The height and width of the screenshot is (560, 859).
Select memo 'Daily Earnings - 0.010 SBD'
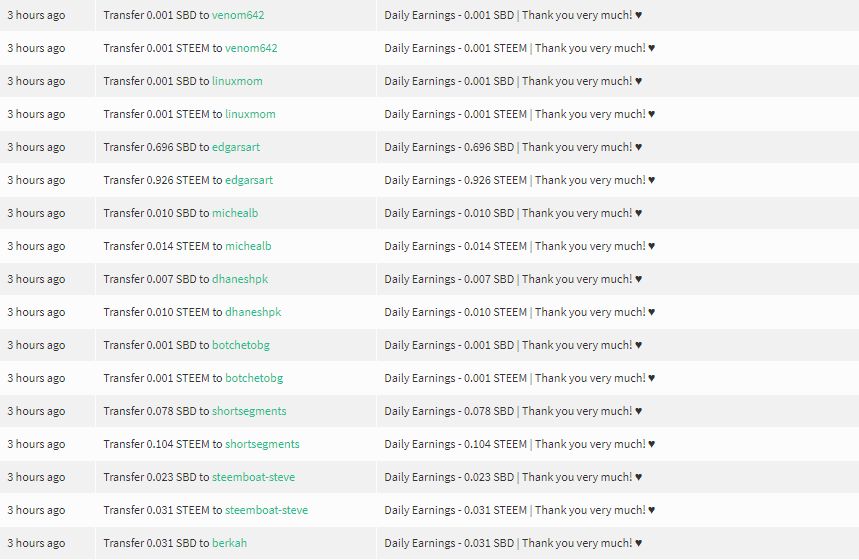pos(449,213)
